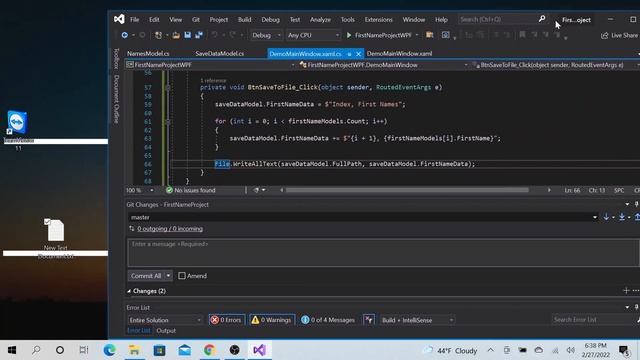Click the 0 outgoing / 0 incoming link

pyautogui.click(x=170, y=229)
